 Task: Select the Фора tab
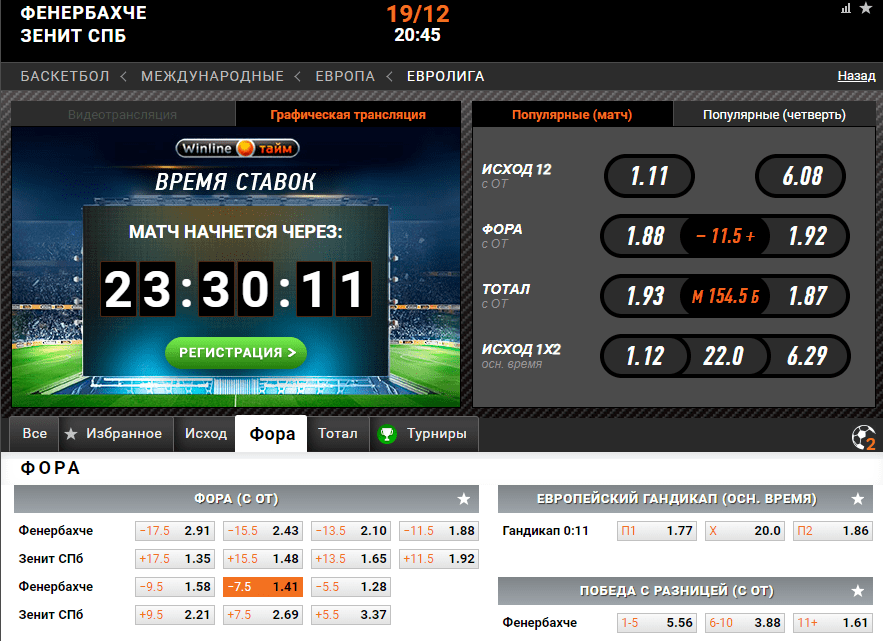click(271, 434)
